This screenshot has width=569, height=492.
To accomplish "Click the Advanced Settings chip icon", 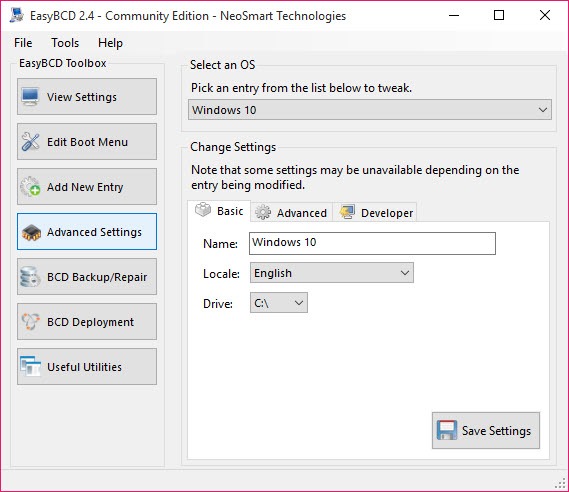I will 31,232.
